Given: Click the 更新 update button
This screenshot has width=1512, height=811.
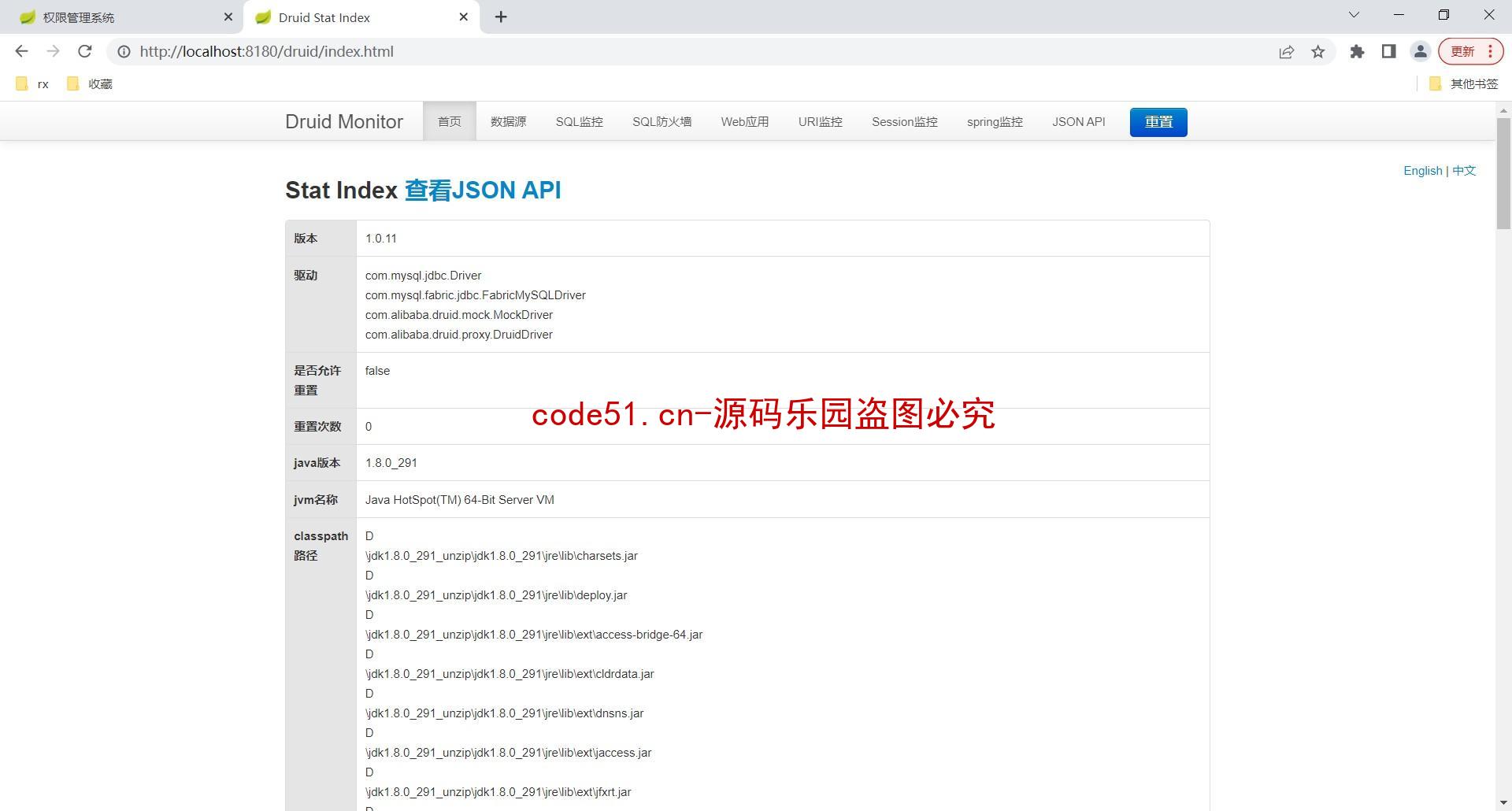Looking at the screenshot, I should [x=1470, y=51].
